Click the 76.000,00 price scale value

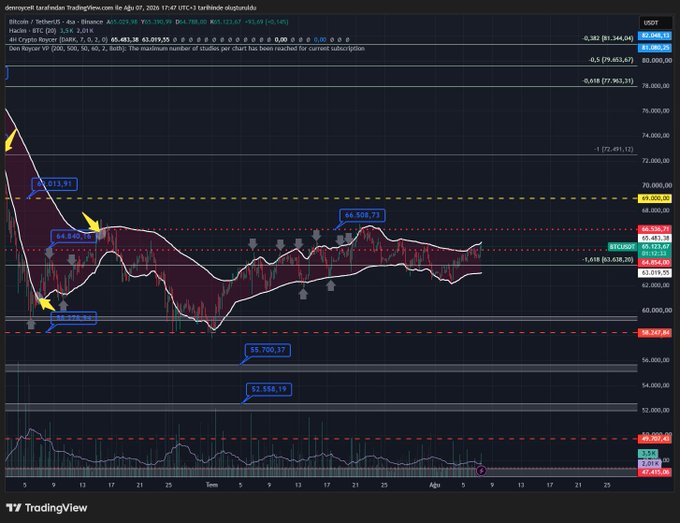[657, 111]
